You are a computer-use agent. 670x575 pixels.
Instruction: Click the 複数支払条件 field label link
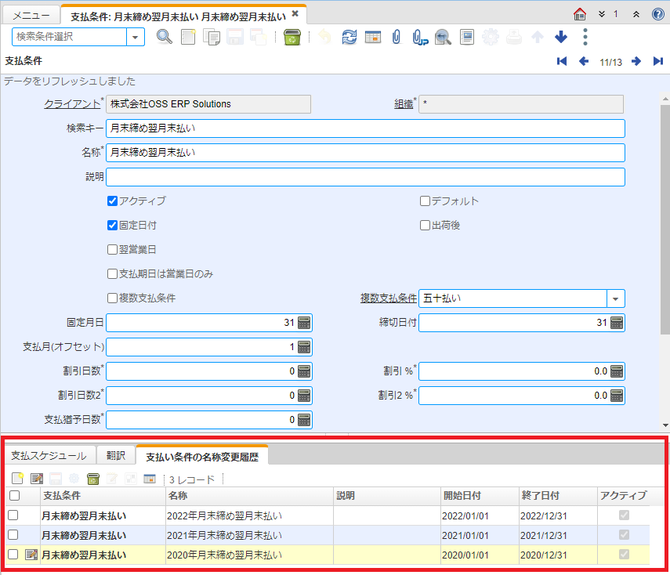(388, 298)
